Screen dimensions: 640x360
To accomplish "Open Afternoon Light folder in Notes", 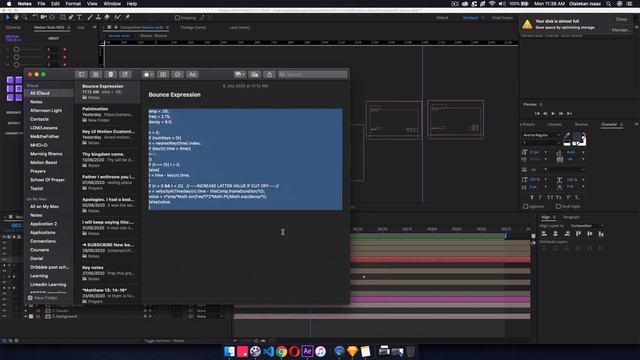I will (46, 110).
